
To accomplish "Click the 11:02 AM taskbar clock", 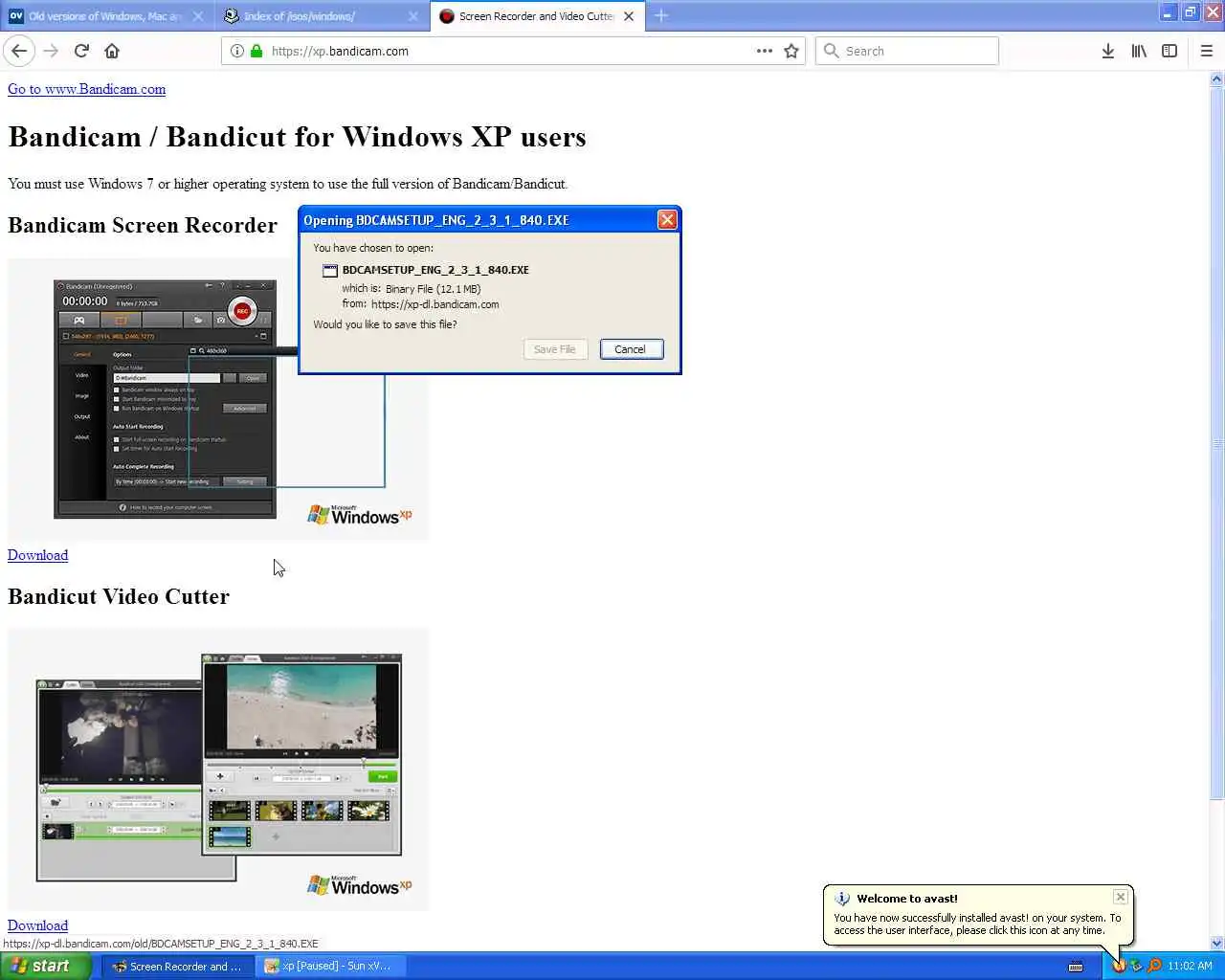I will pos(1190,966).
